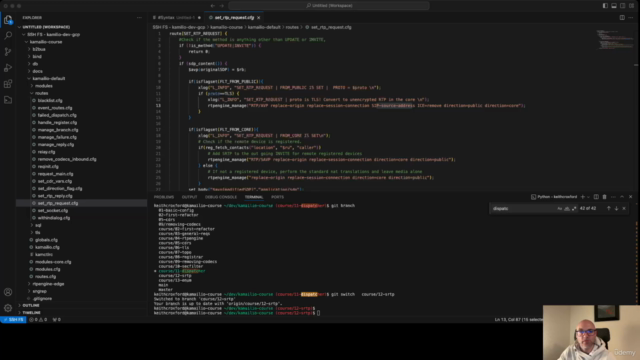This screenshot has width=640, height=360.
Task: Close the set_rtp_request.cfg editor tab
Action: pyautogui.click(x=259, y=18)
